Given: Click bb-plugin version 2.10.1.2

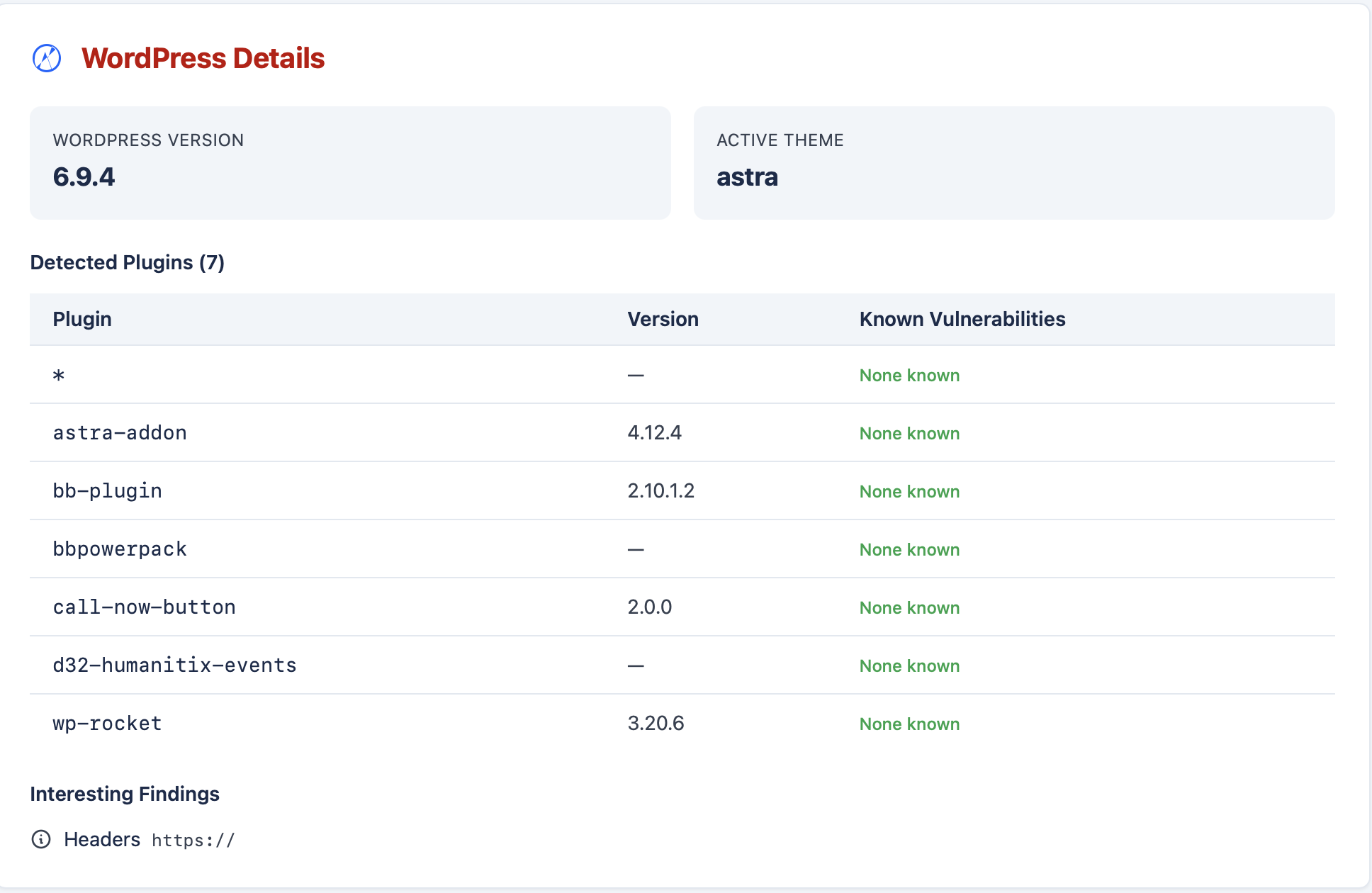Looking at the screenshot, I should point(660,490).
